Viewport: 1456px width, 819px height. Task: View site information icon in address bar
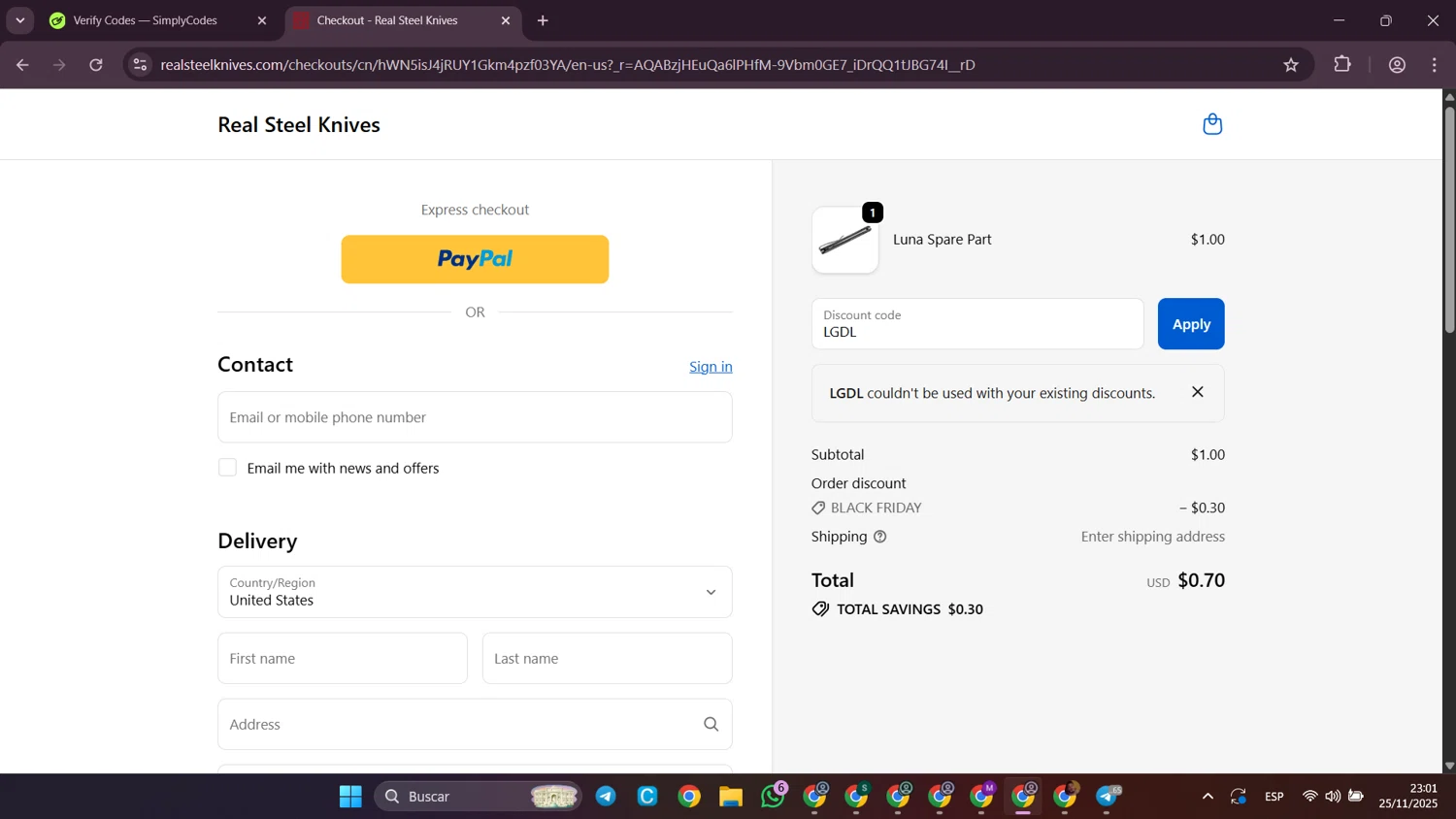coord(141,65)
